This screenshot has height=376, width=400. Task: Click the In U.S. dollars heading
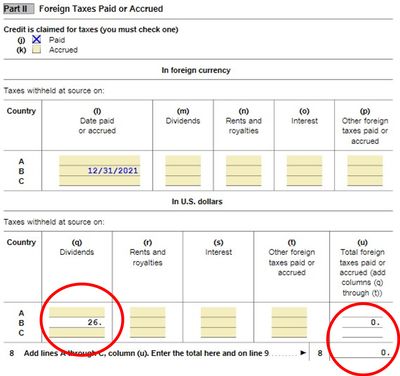click(x=197, y=201)
